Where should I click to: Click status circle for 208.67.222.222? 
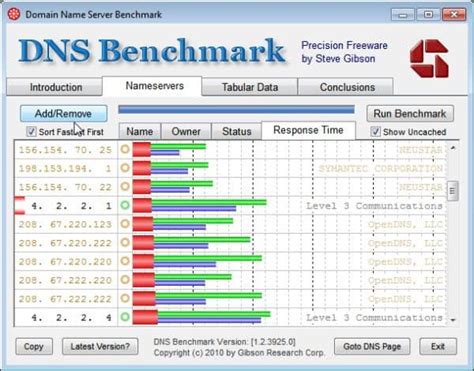coord(125,298)
